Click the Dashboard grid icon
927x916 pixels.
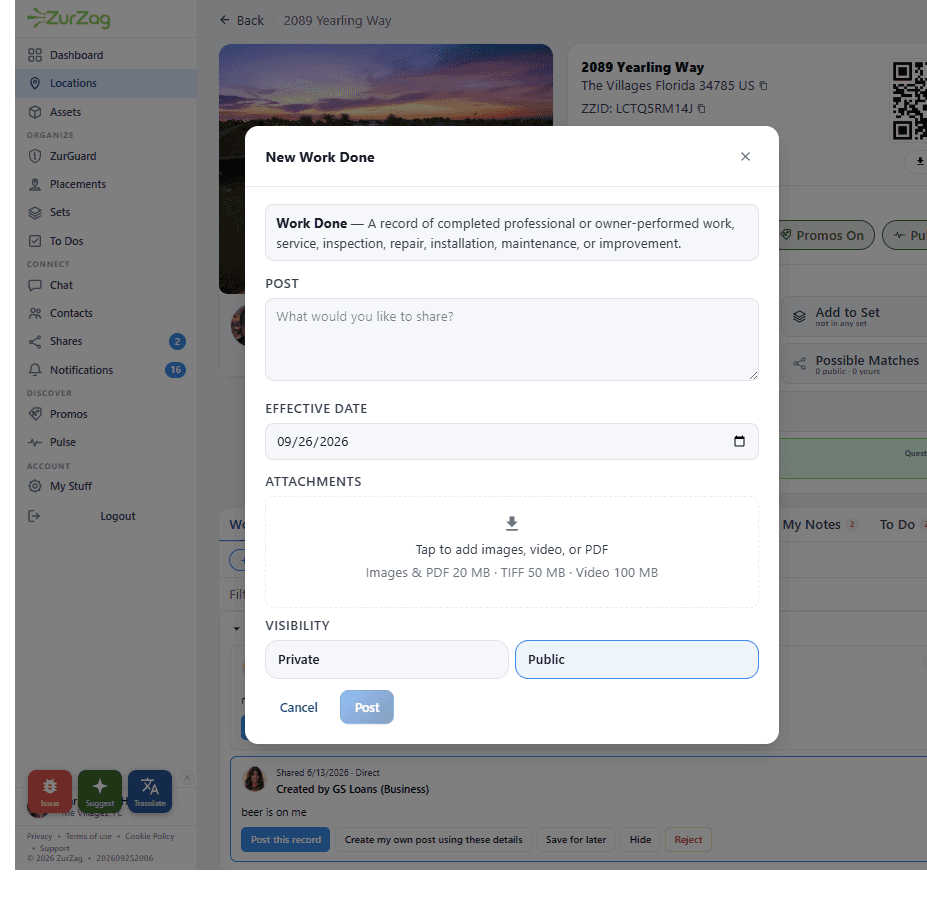(x=35, y=55)
